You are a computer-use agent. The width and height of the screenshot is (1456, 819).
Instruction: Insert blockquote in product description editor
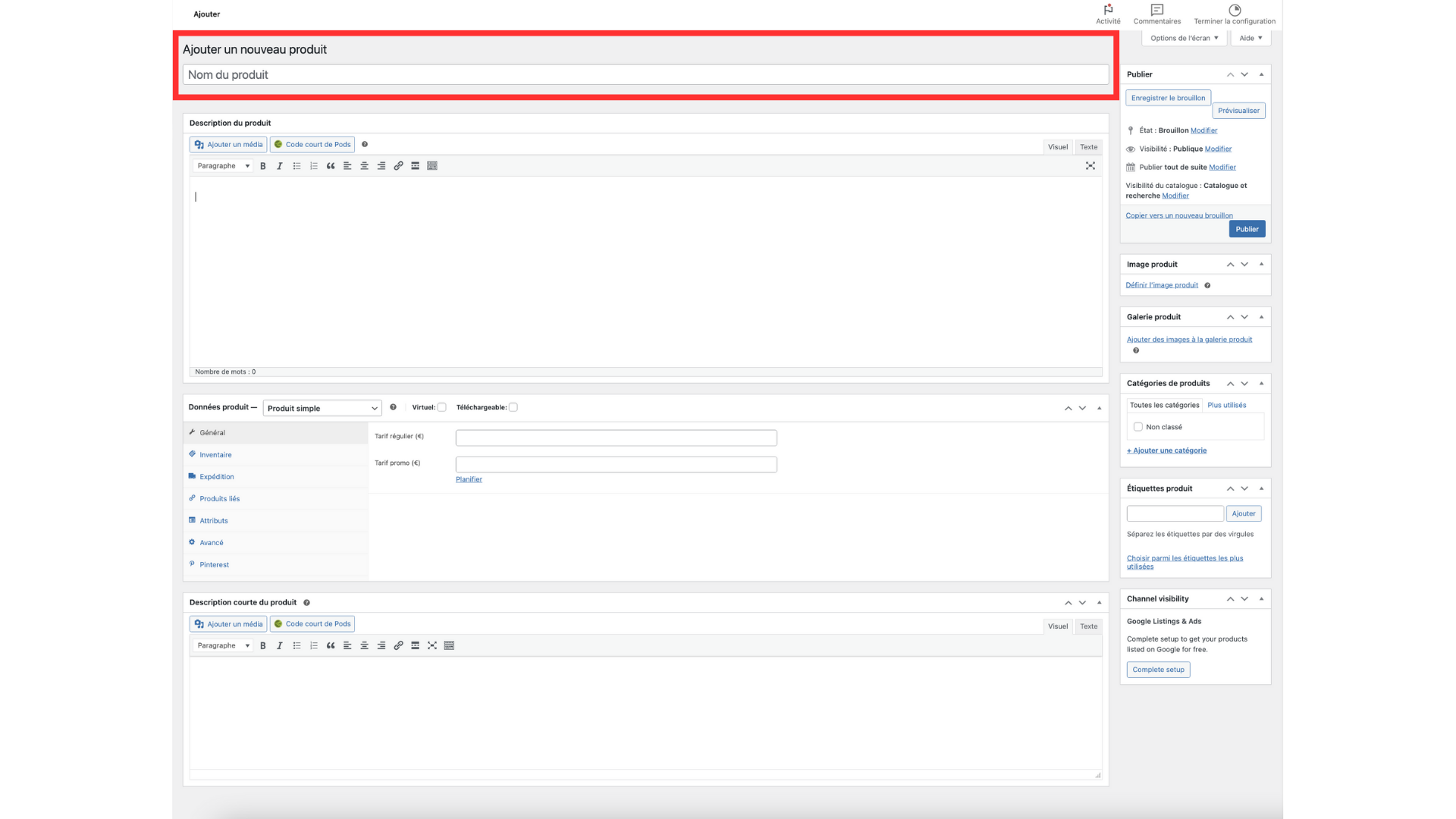(331, 166)
